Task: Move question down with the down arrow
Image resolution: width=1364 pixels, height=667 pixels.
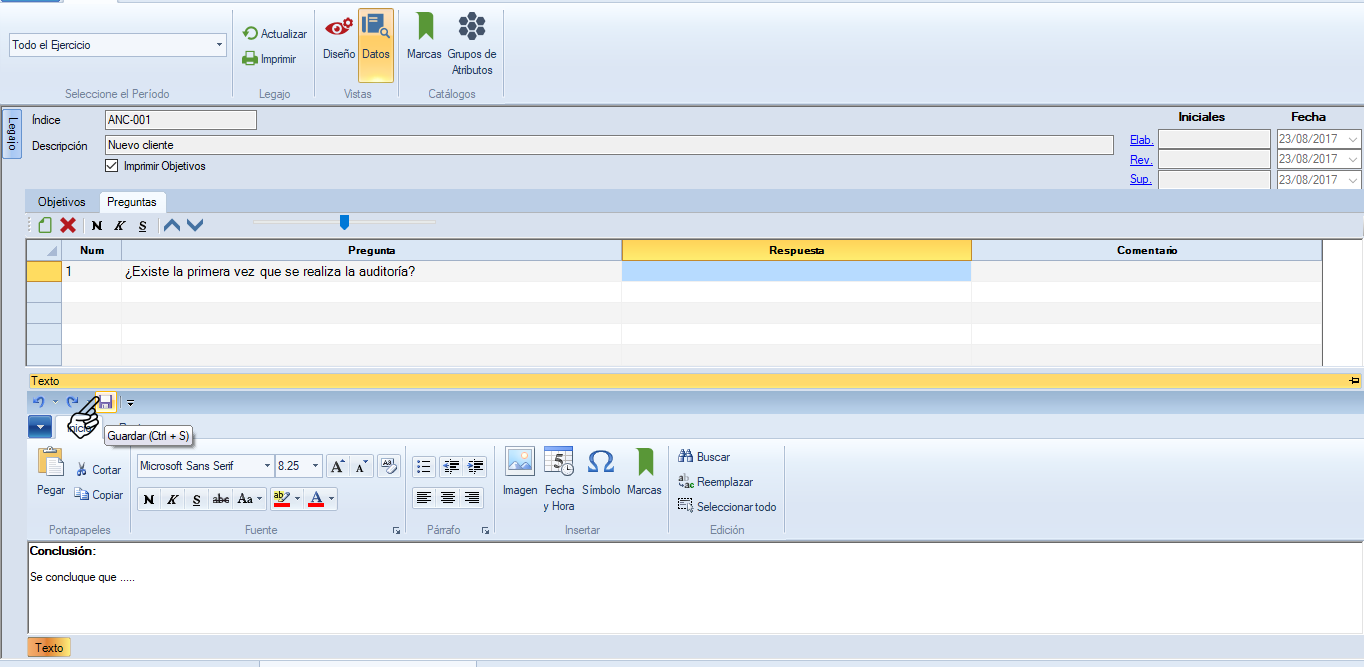Action: [195, 226]
